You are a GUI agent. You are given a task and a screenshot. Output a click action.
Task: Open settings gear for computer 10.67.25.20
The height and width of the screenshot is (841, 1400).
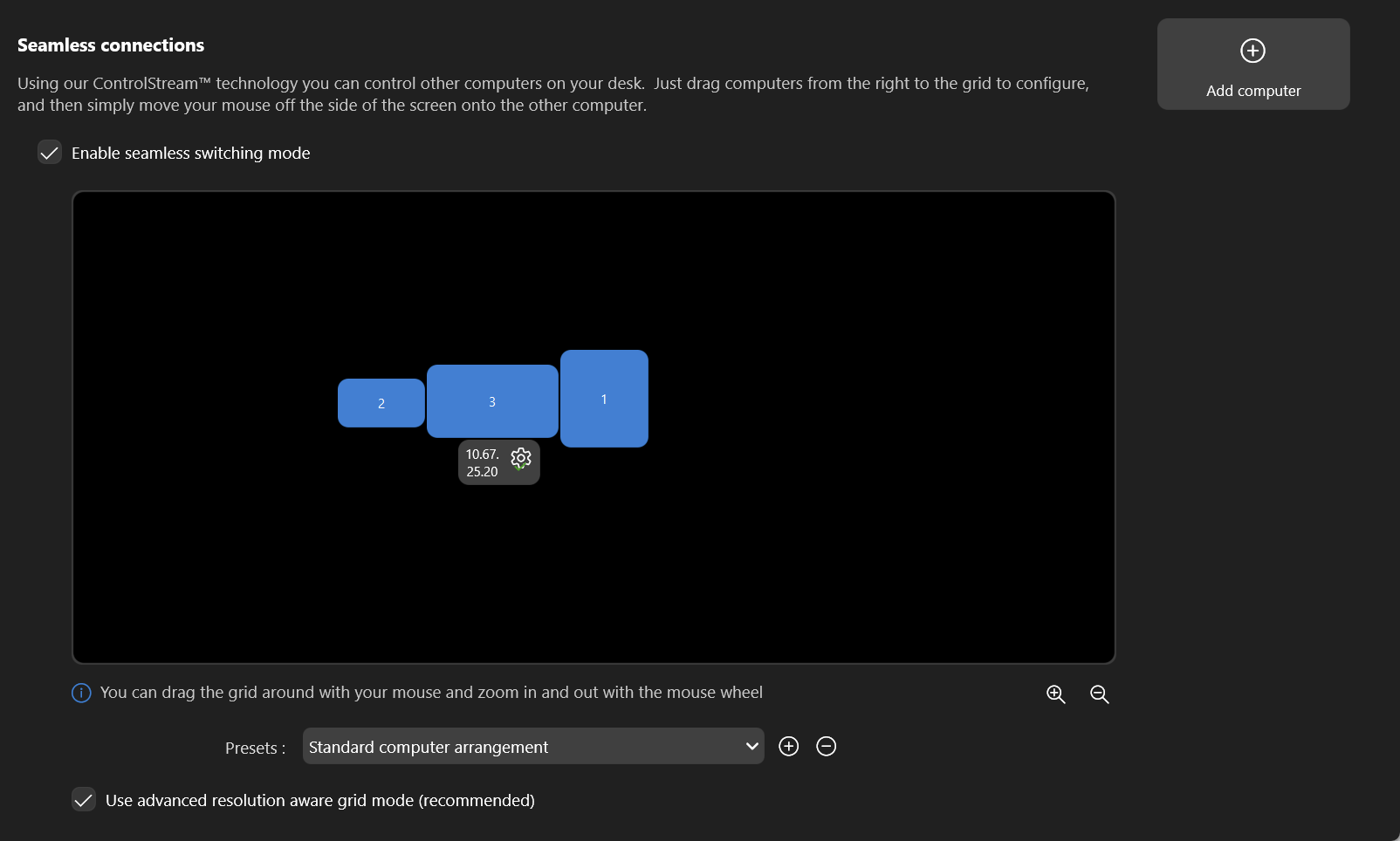tap(521, 458)
